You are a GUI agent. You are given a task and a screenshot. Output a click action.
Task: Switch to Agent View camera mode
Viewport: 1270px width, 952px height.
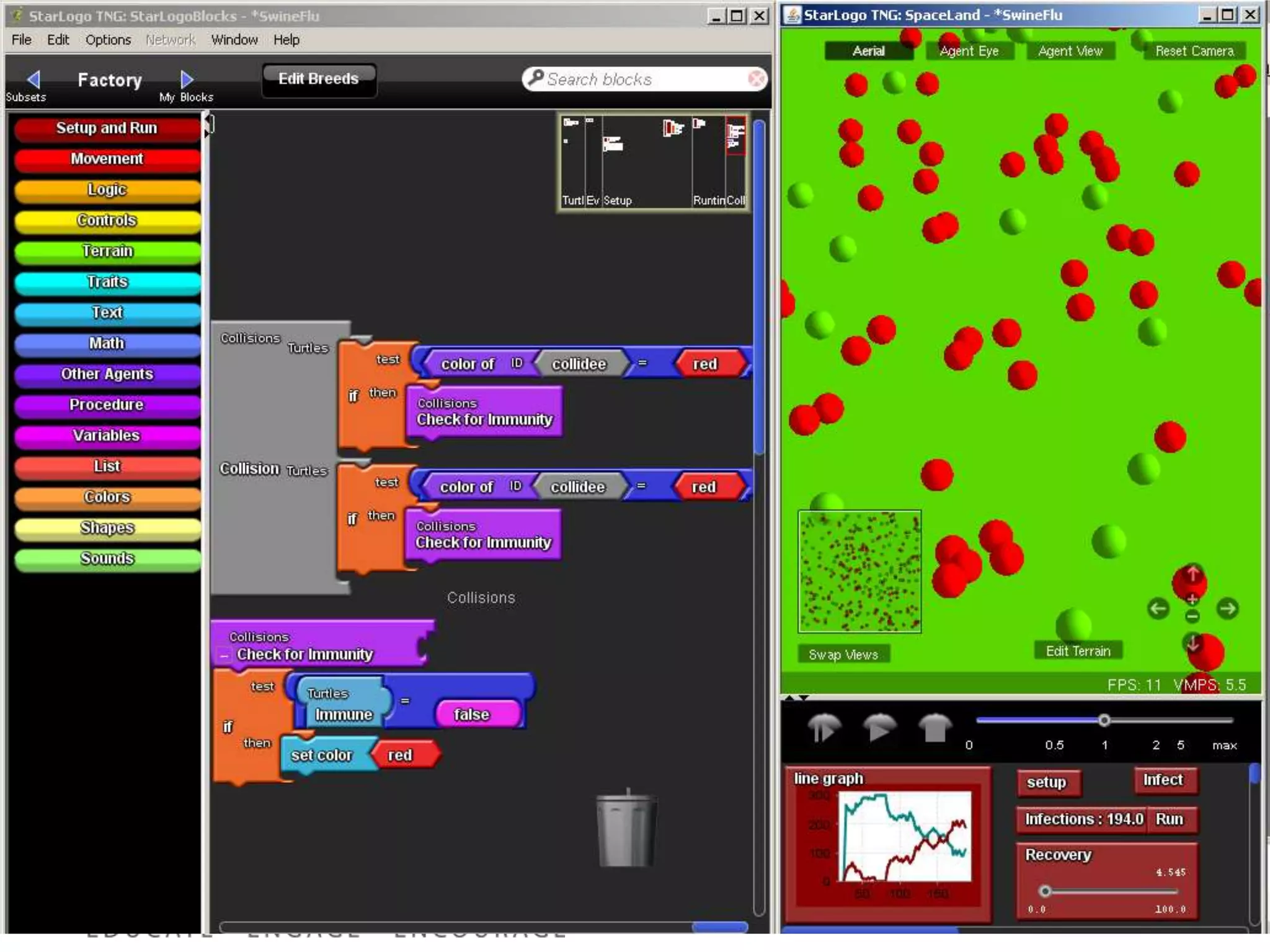click(1070, 51)
